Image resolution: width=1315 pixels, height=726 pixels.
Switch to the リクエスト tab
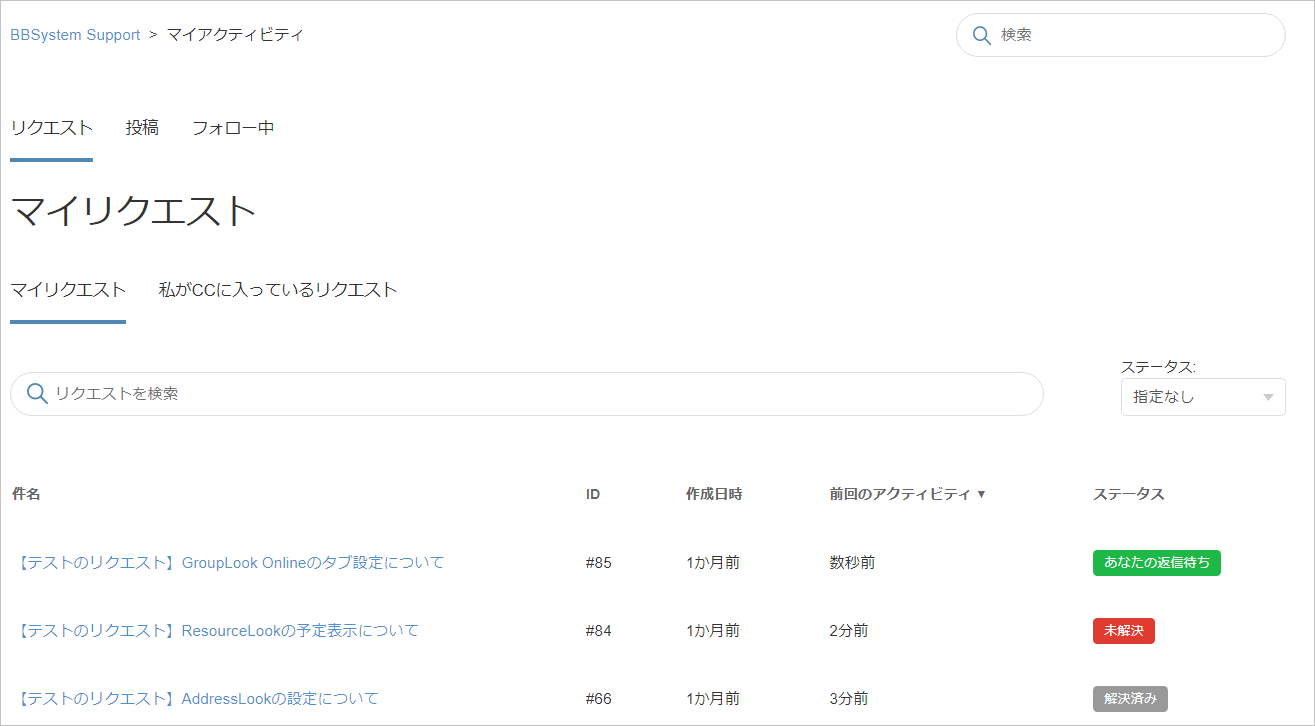(x=51, y=128)
